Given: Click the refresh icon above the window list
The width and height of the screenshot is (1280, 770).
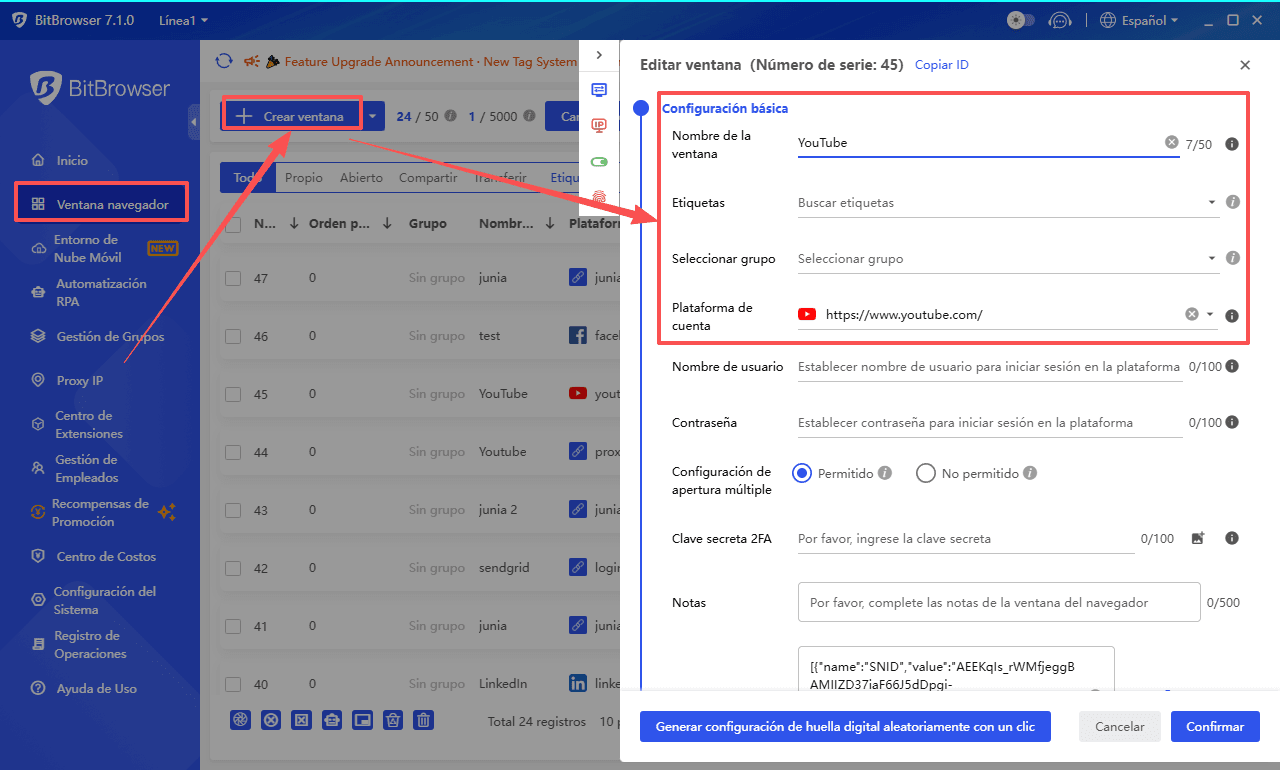Looking at the screenshot, I should pyautogui.click(x=225, y=62).
